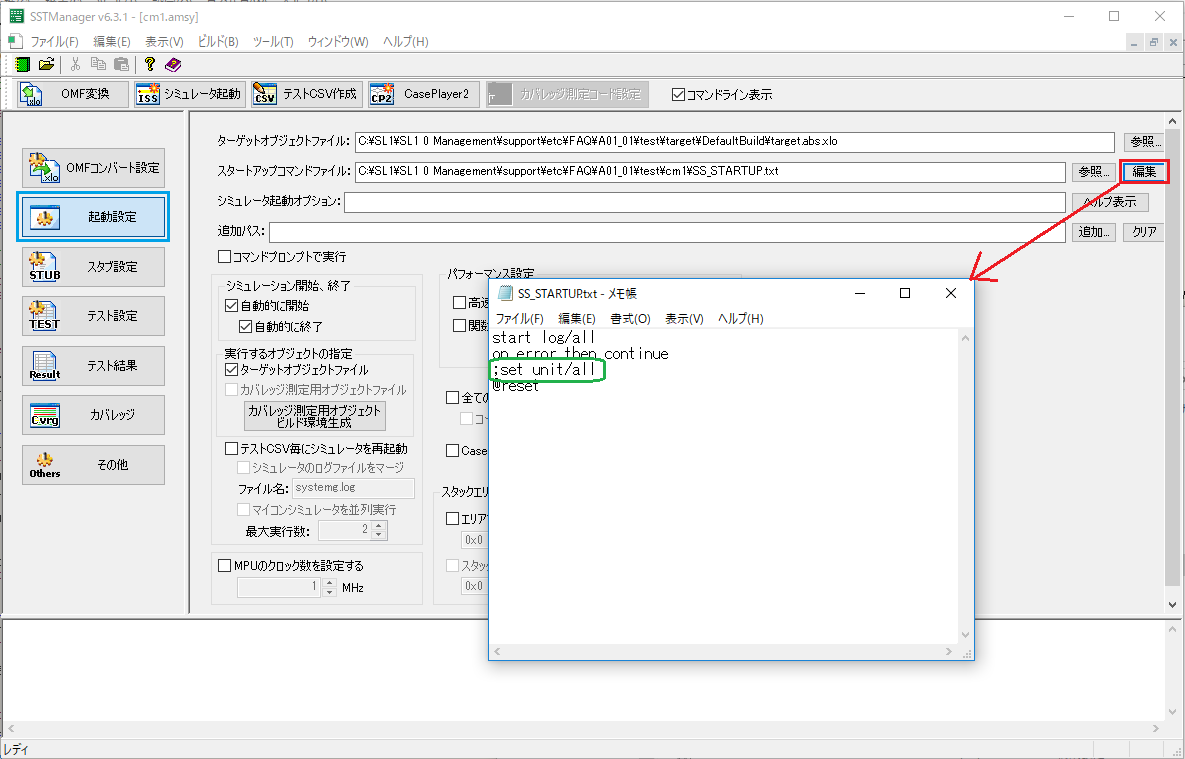Select スタブ設定 in left sidebar

94,267
